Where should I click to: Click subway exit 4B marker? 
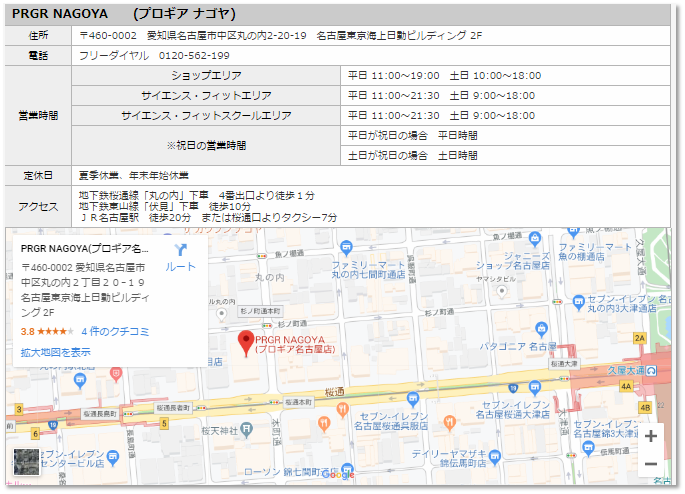(x=645, y=408)
